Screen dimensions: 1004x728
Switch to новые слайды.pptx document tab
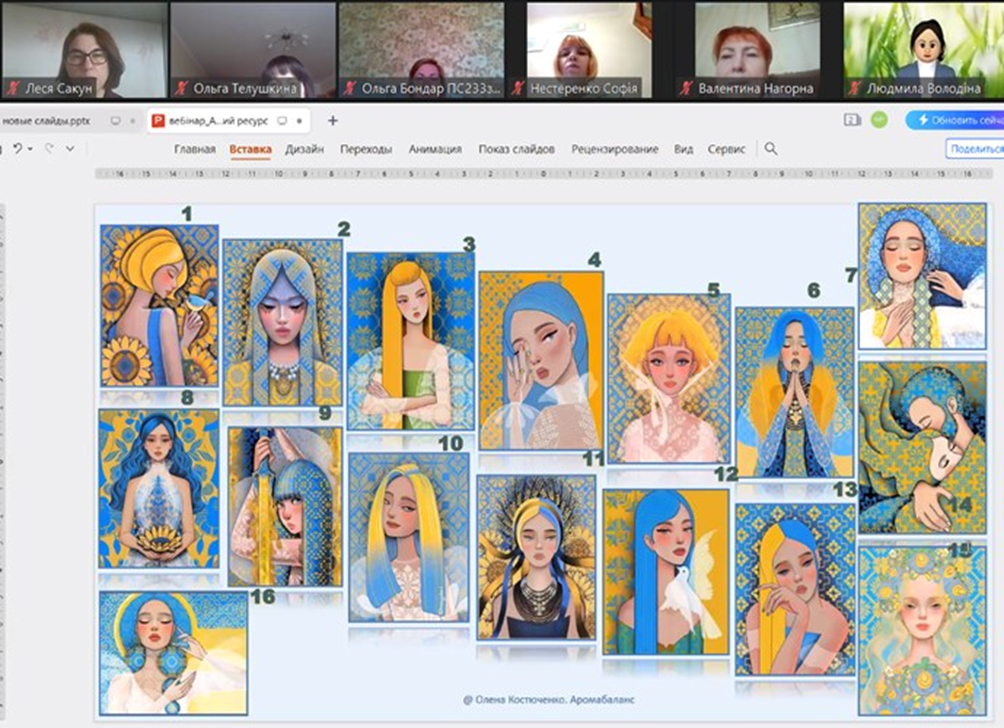(47, 121)
